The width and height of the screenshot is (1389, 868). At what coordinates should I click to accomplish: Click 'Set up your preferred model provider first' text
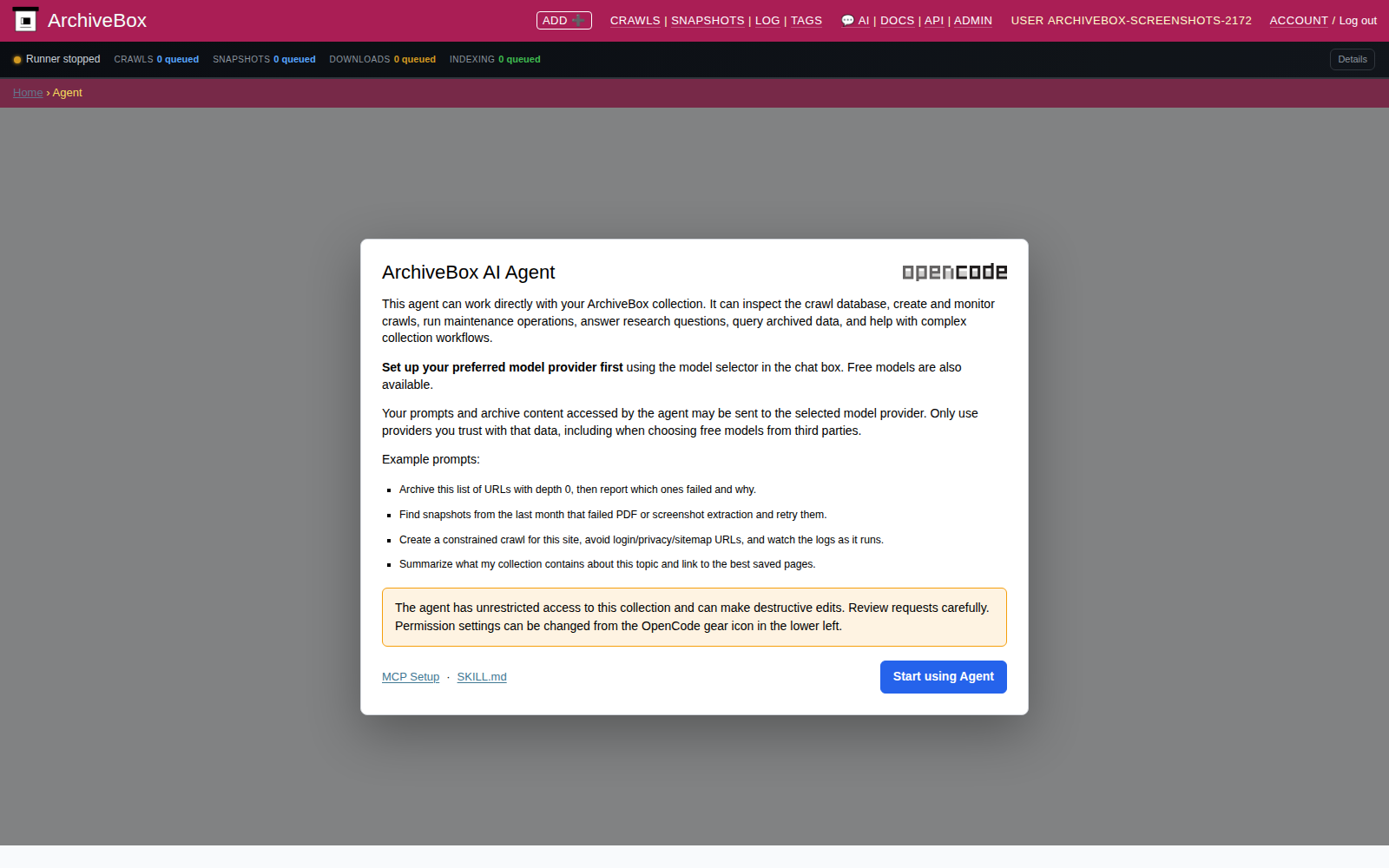pos(503,367)
